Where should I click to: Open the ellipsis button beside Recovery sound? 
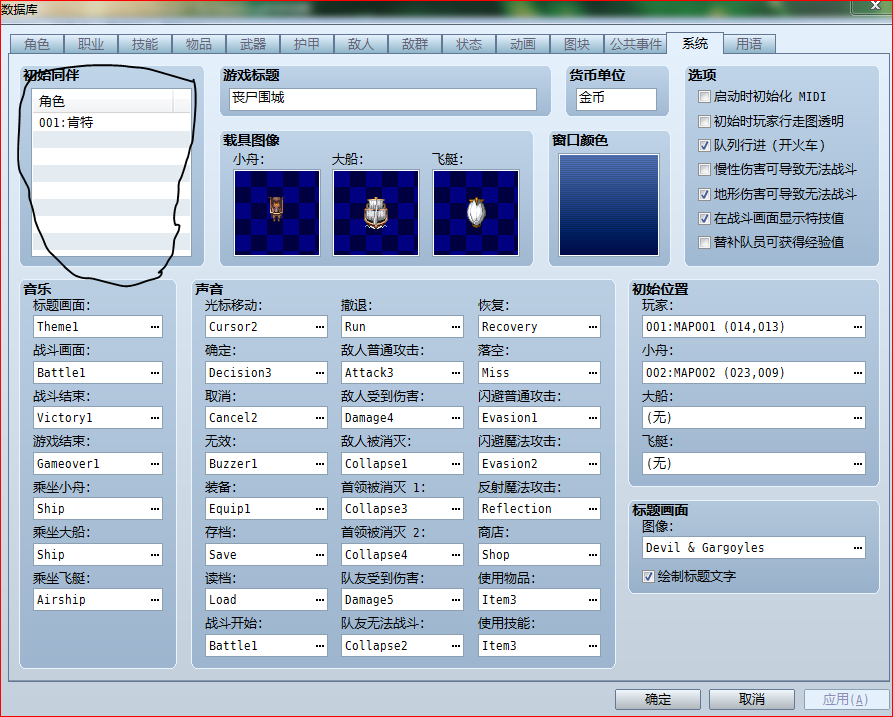pos(593,327)
